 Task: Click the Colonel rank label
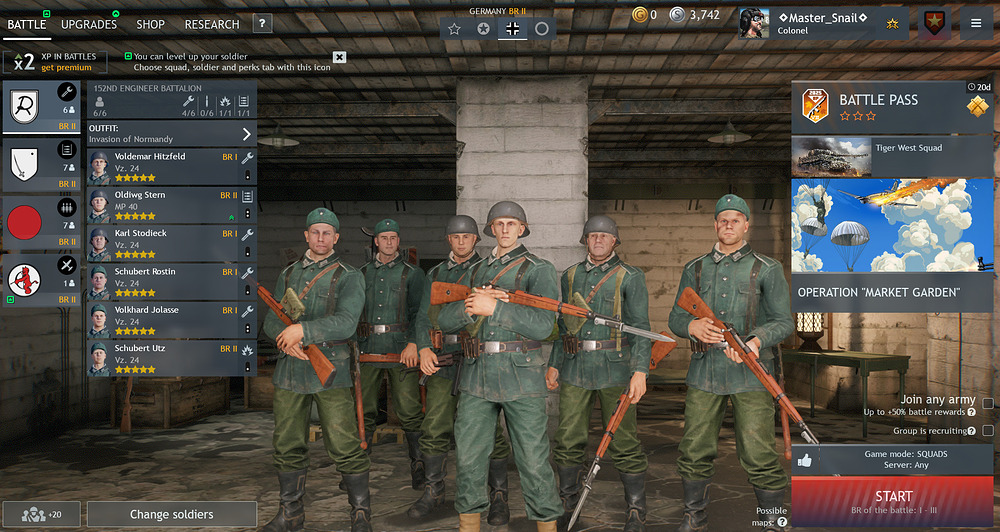click(793, 31)
